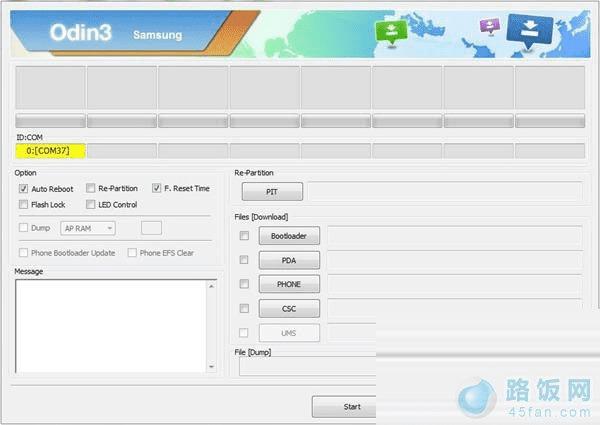Click the small purple download icon in banner

point(490,26)
